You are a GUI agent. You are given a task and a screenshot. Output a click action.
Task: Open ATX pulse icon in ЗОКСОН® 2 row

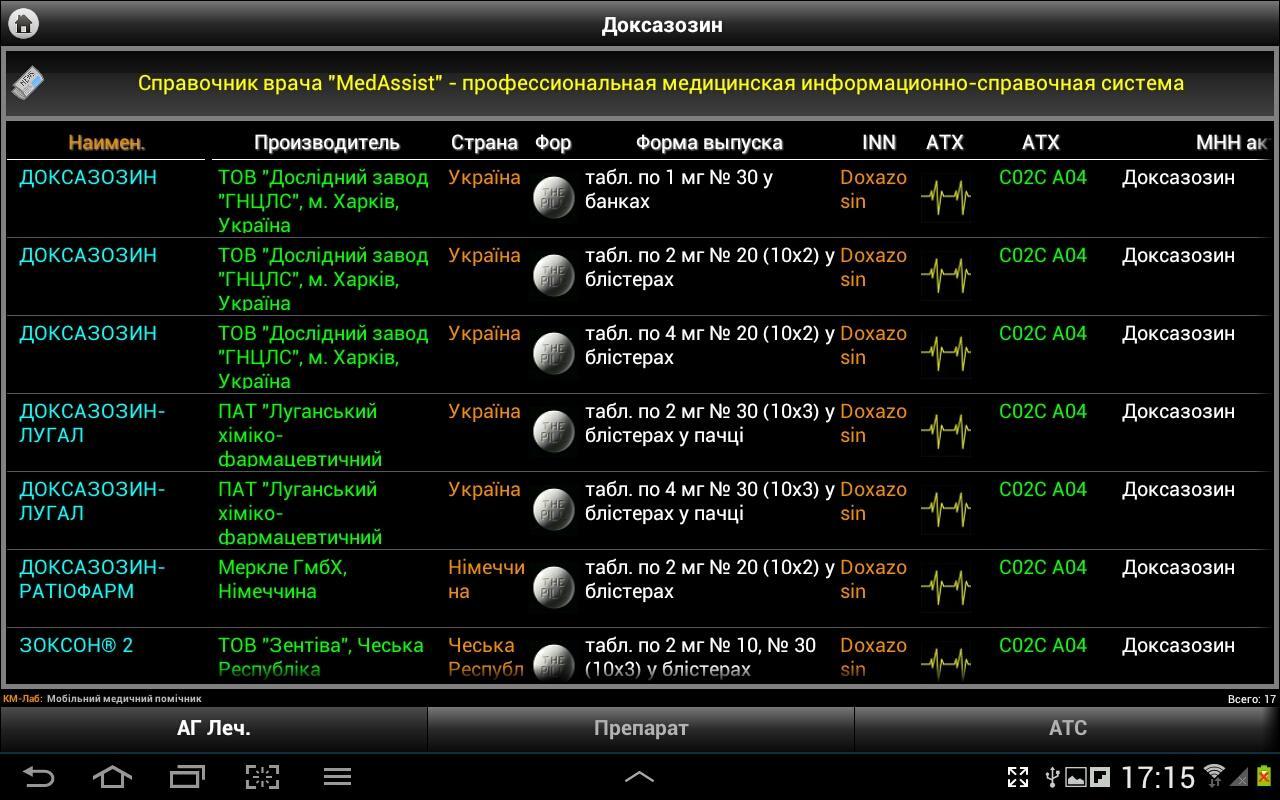click(945, 662)
